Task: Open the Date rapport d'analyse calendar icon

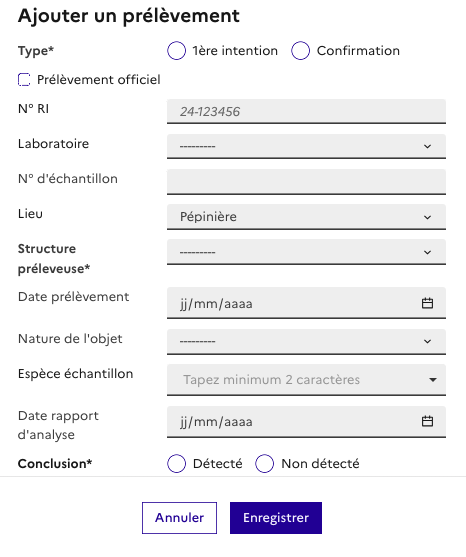Action: point(427,421)
